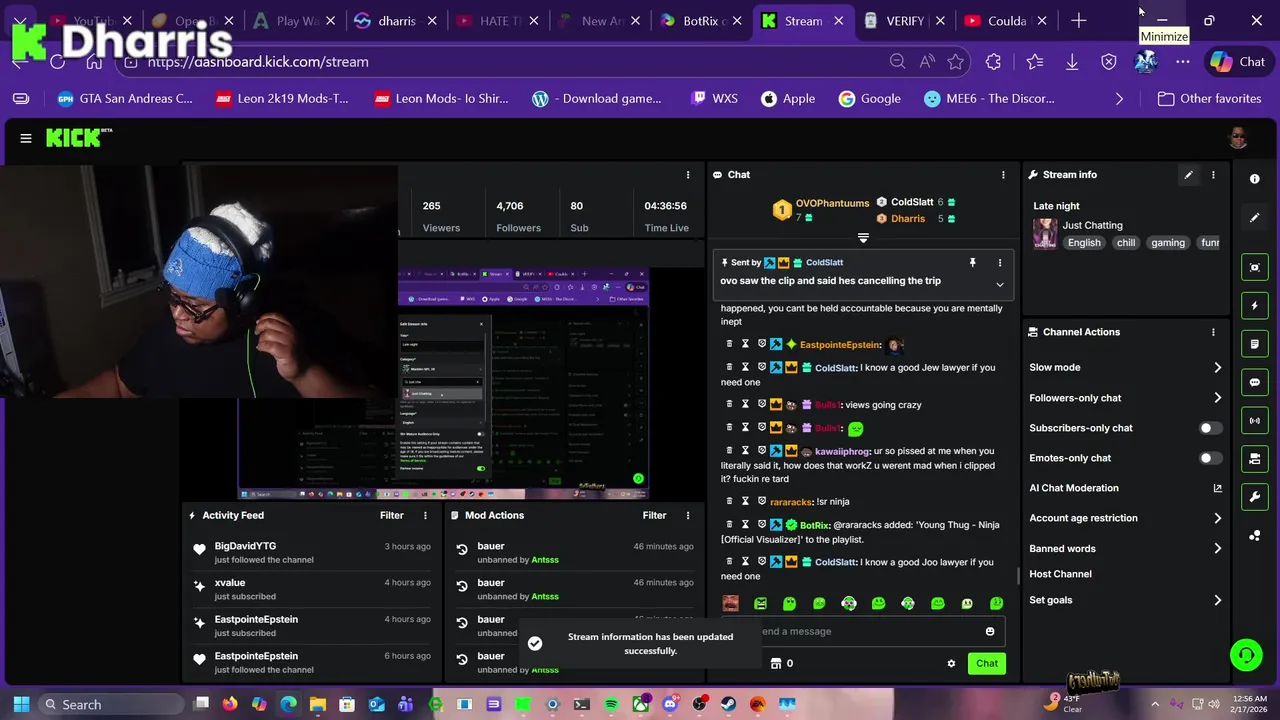Image resolution: width=1280 pixels, height=720 pixels.
Task: Expand the pinned message chevron
Action: tap(999, 285)
